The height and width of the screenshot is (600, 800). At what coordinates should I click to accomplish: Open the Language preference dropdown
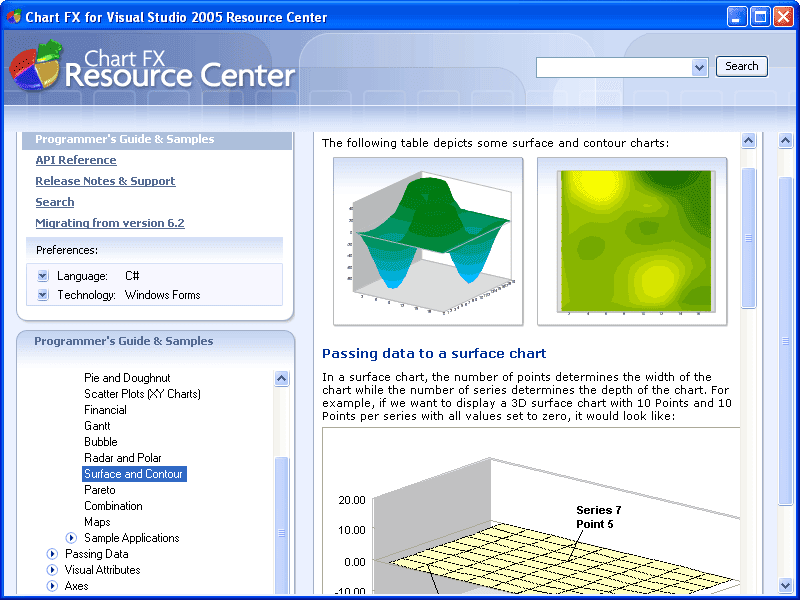(x=43, y=276)
